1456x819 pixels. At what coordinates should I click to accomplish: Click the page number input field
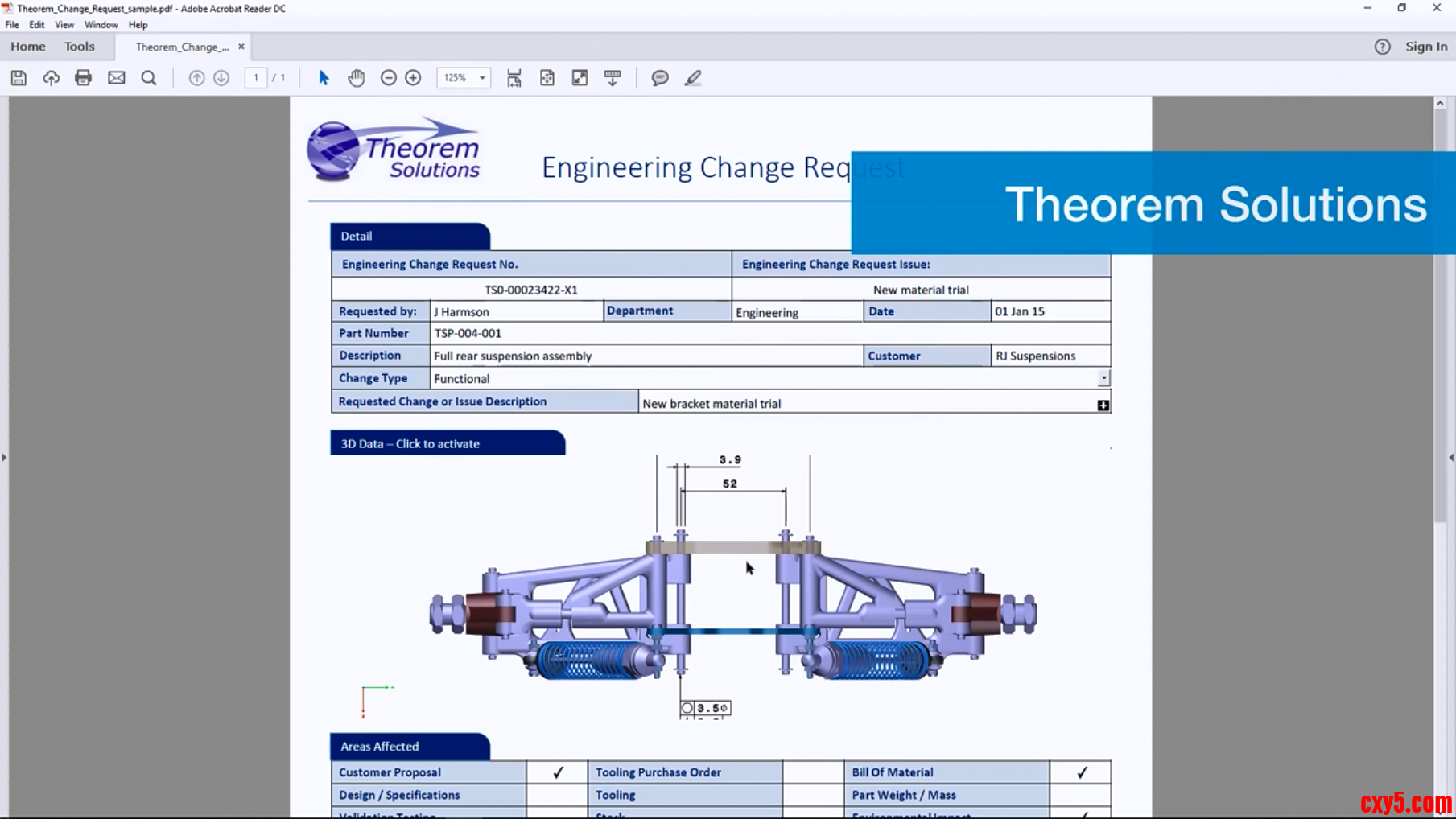tap(256, 78)
